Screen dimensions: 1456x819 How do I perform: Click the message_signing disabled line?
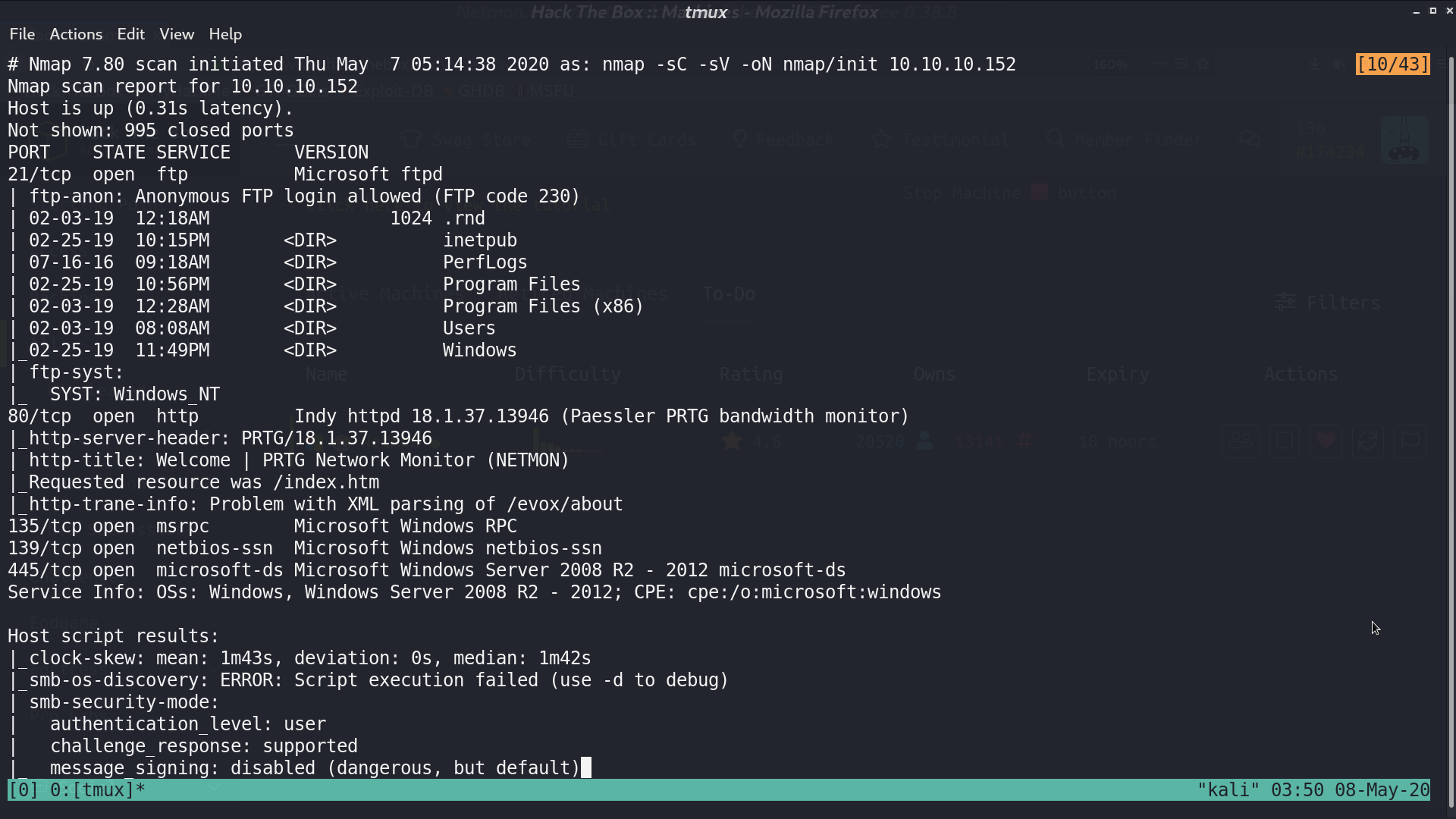(x=294, y=768)
